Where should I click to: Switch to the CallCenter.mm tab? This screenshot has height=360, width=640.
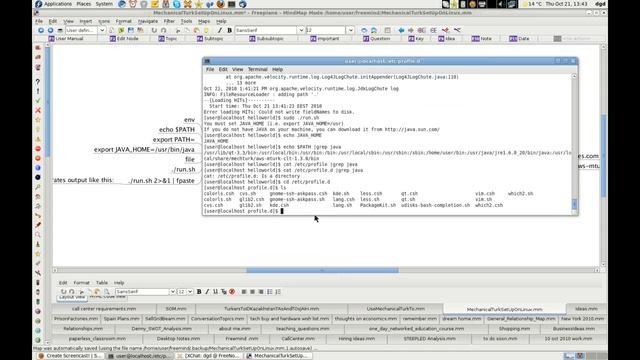298,339
